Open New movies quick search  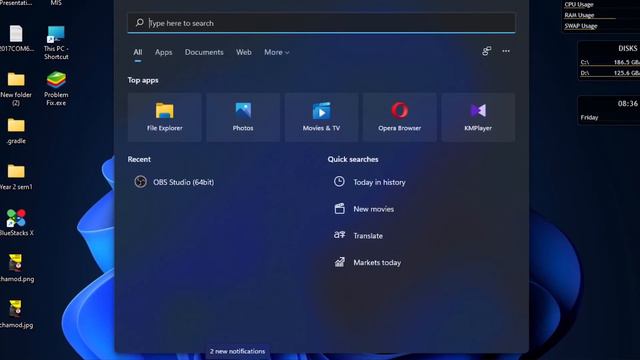click(x=373, y=209)
